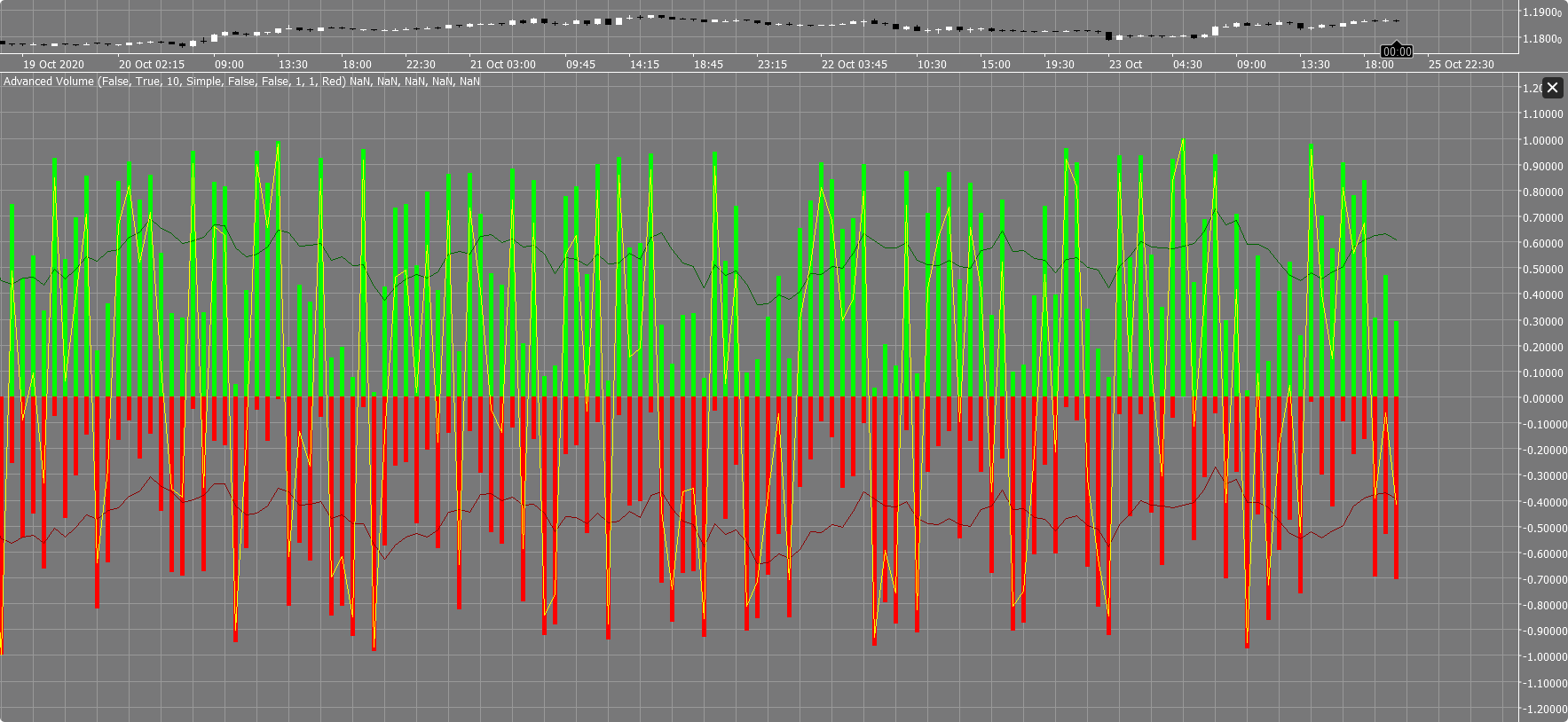Click the '15:00' time axis label
1568x722 pixels.
click(x=996, y=65)
